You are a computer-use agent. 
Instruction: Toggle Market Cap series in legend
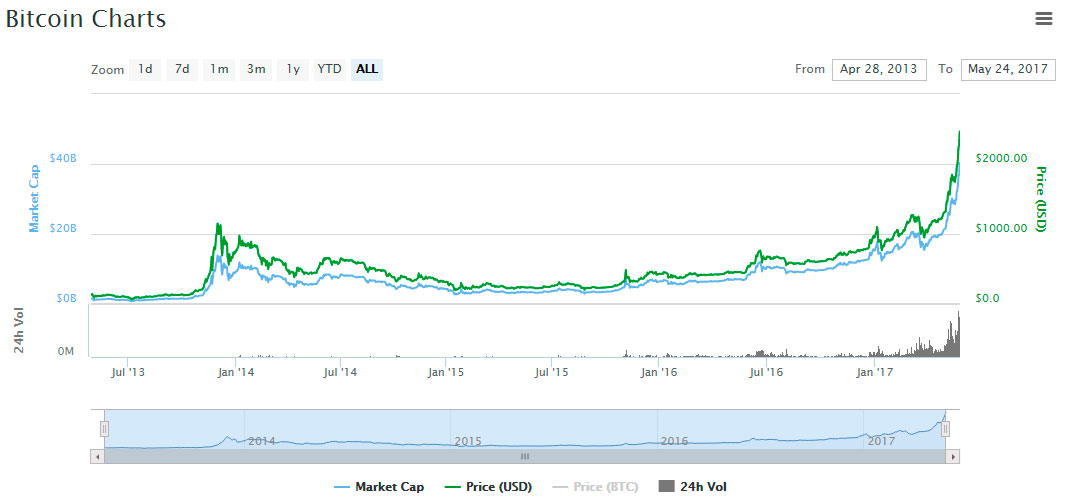[379, 487]
